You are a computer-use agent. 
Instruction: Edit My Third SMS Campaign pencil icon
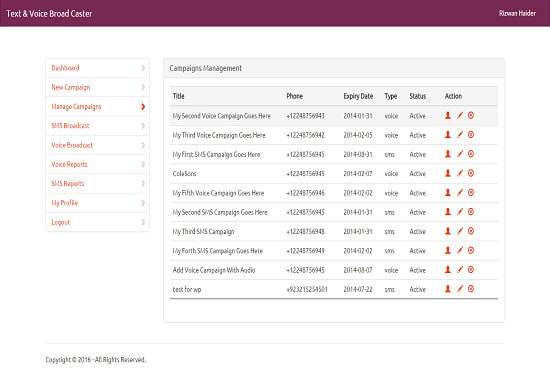[x=460, y=231]
